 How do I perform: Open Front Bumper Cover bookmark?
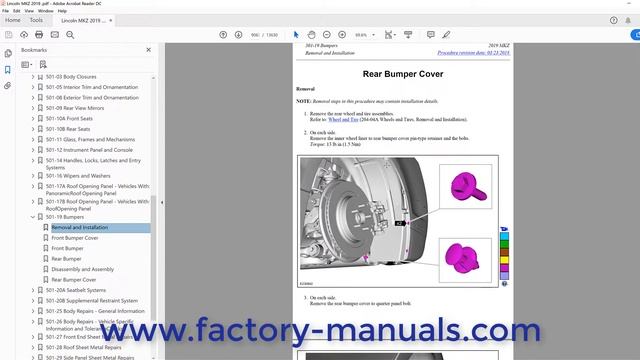75,238
